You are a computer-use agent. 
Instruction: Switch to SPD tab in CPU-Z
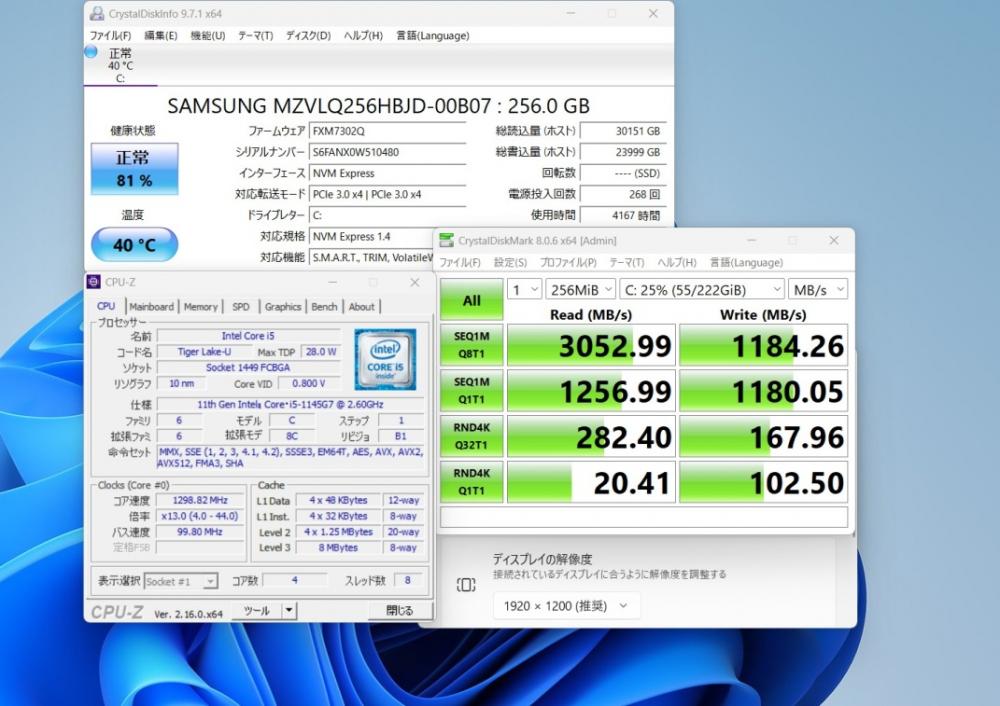pyautogui.click(x=240, y=307)
